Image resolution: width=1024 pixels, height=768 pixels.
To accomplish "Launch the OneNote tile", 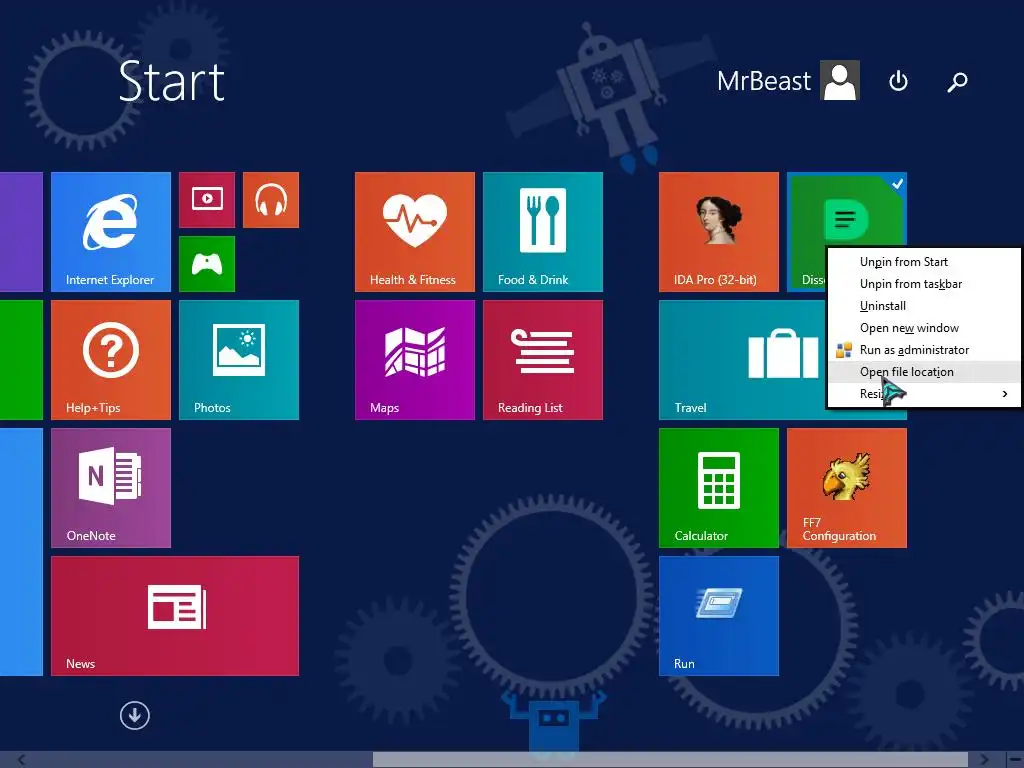I will (111, 488).
